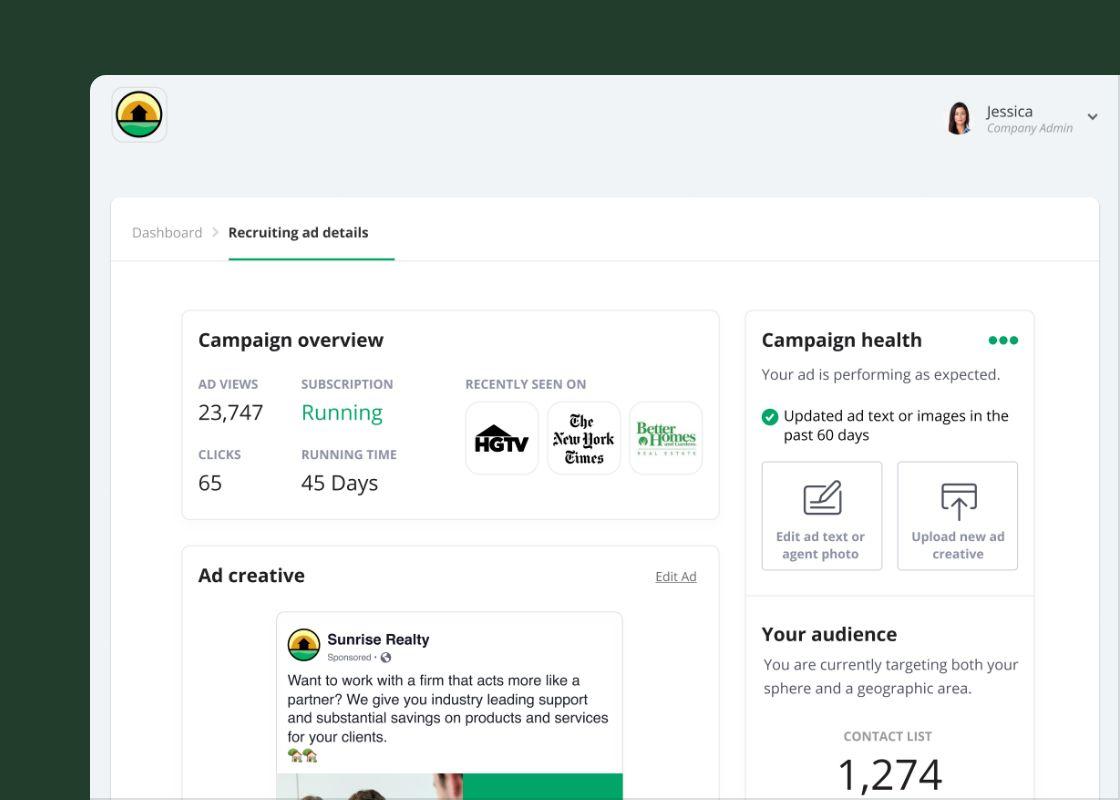Screen dimensions: 1120x800
Task: Click Upload new ad creative button
Action: [957, 516]
